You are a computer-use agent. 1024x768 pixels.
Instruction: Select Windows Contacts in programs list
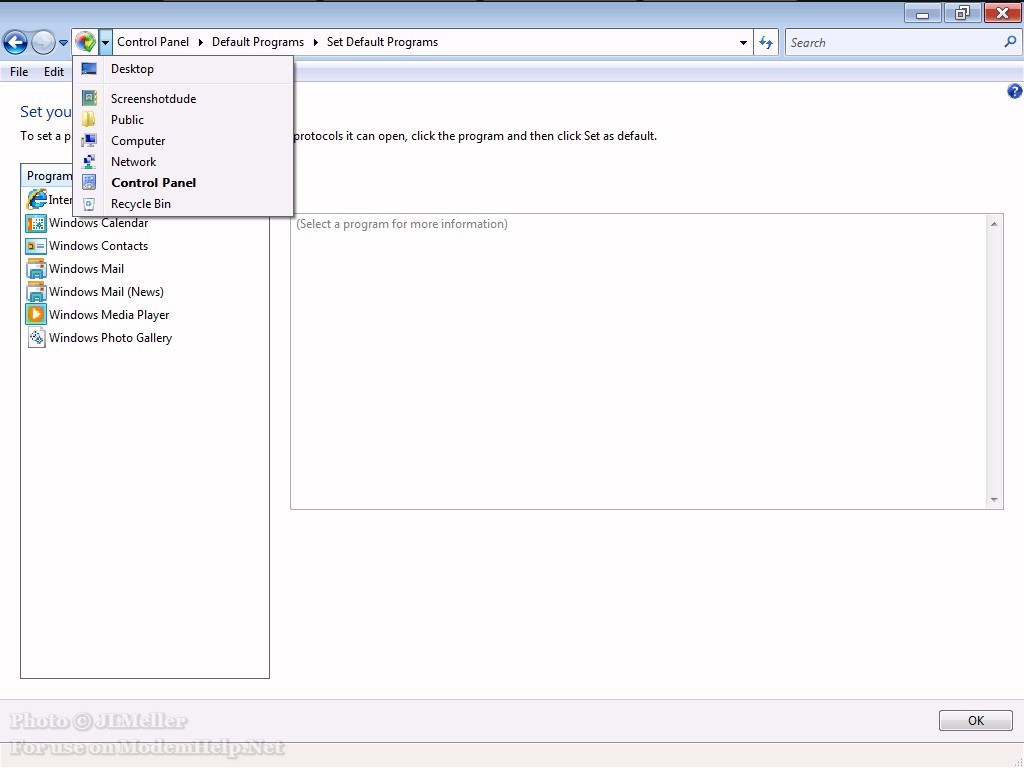[99, 246]
